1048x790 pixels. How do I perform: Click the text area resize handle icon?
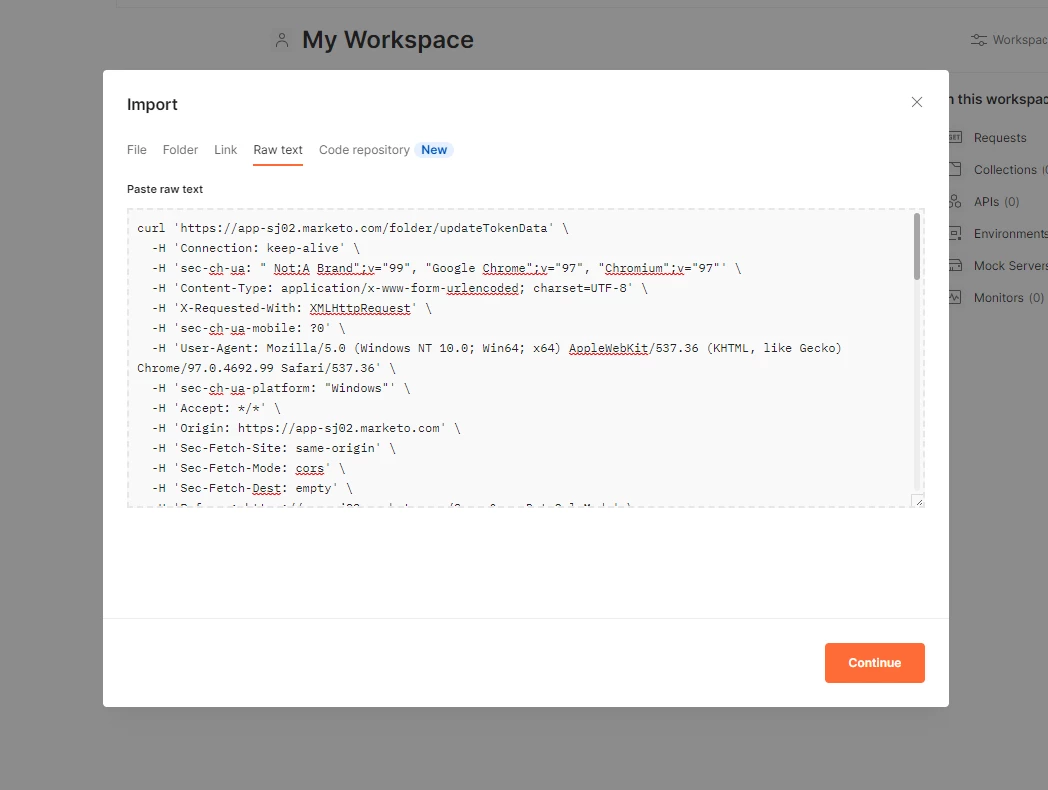coord(918,501)
